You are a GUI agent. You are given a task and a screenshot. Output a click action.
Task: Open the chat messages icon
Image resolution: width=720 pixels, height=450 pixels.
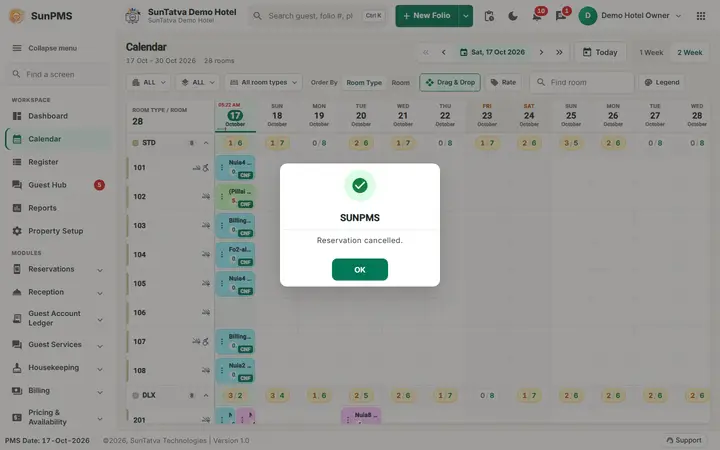pos(561,16)
